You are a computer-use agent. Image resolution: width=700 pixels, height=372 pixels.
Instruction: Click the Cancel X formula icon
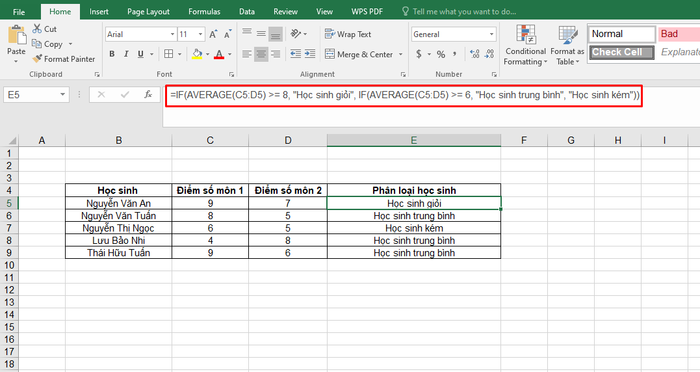coord(101,95)
